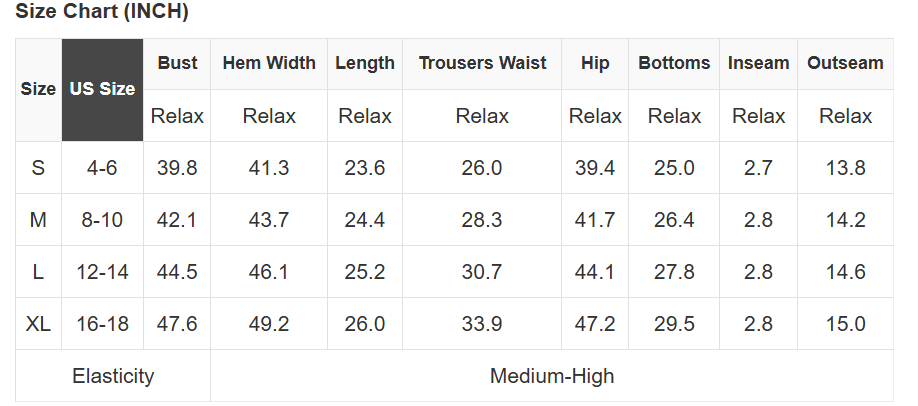Image resolution: width=918 pixels, height=406 pixels.
Task: Click the Hem Width column header
Action: click(269, 63)
